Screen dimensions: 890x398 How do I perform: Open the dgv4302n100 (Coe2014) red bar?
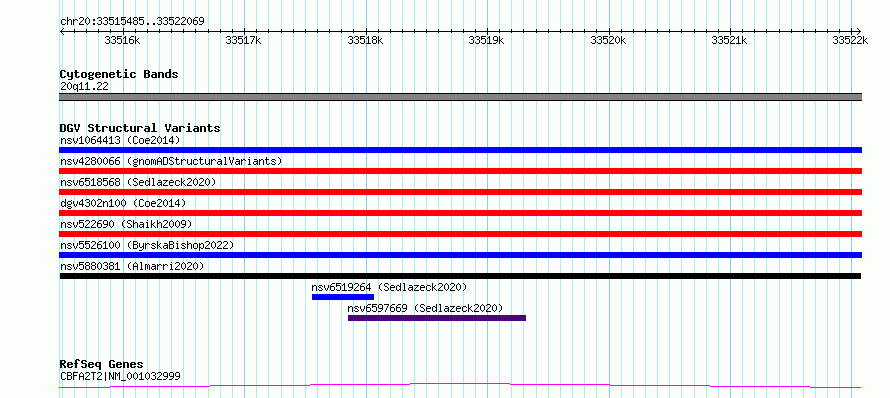point(460,213)
